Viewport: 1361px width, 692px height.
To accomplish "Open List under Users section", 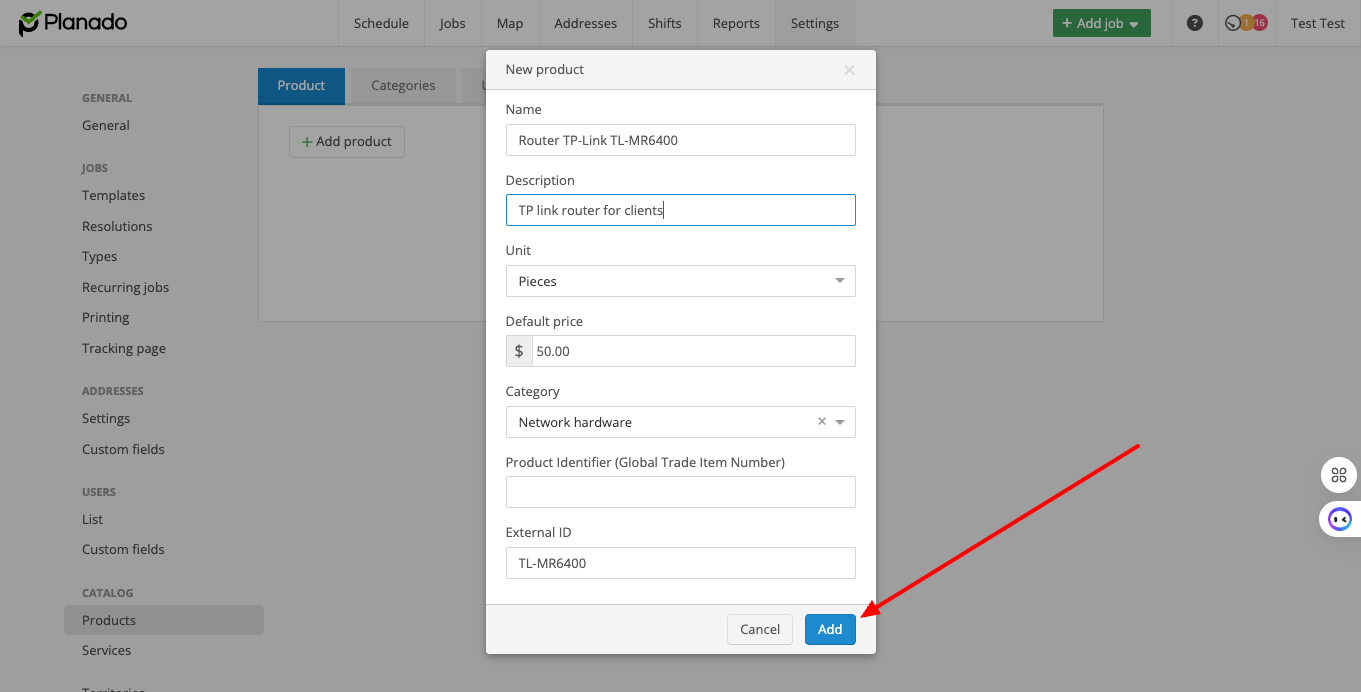I will [92, 520].
